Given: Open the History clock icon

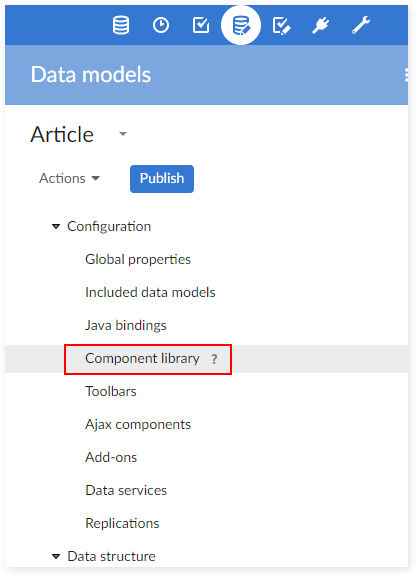Looking at the screenshot, I should [x=161, y=25].
